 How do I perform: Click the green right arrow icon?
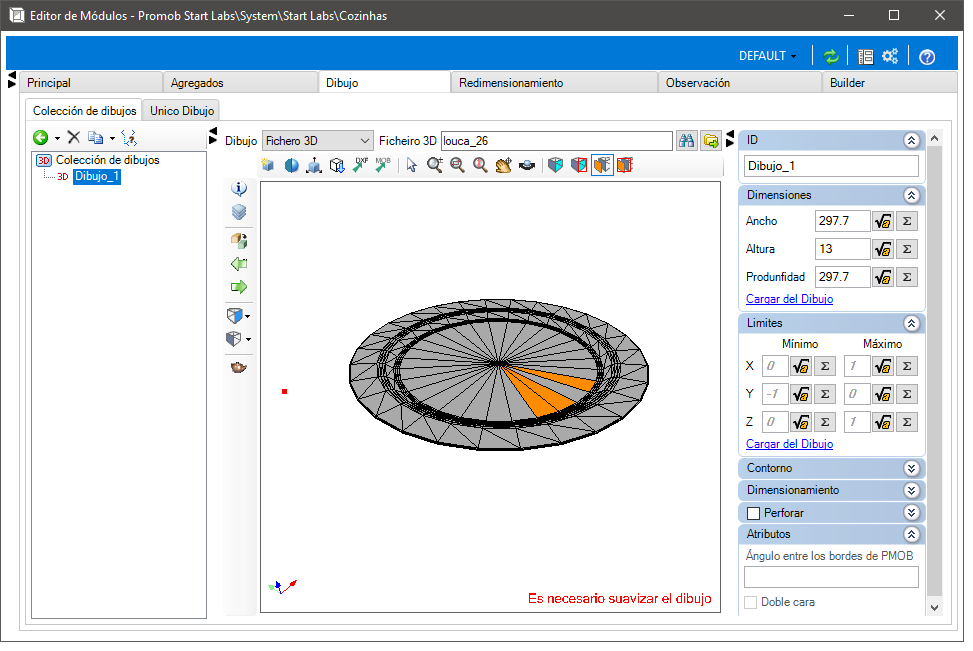239,287
